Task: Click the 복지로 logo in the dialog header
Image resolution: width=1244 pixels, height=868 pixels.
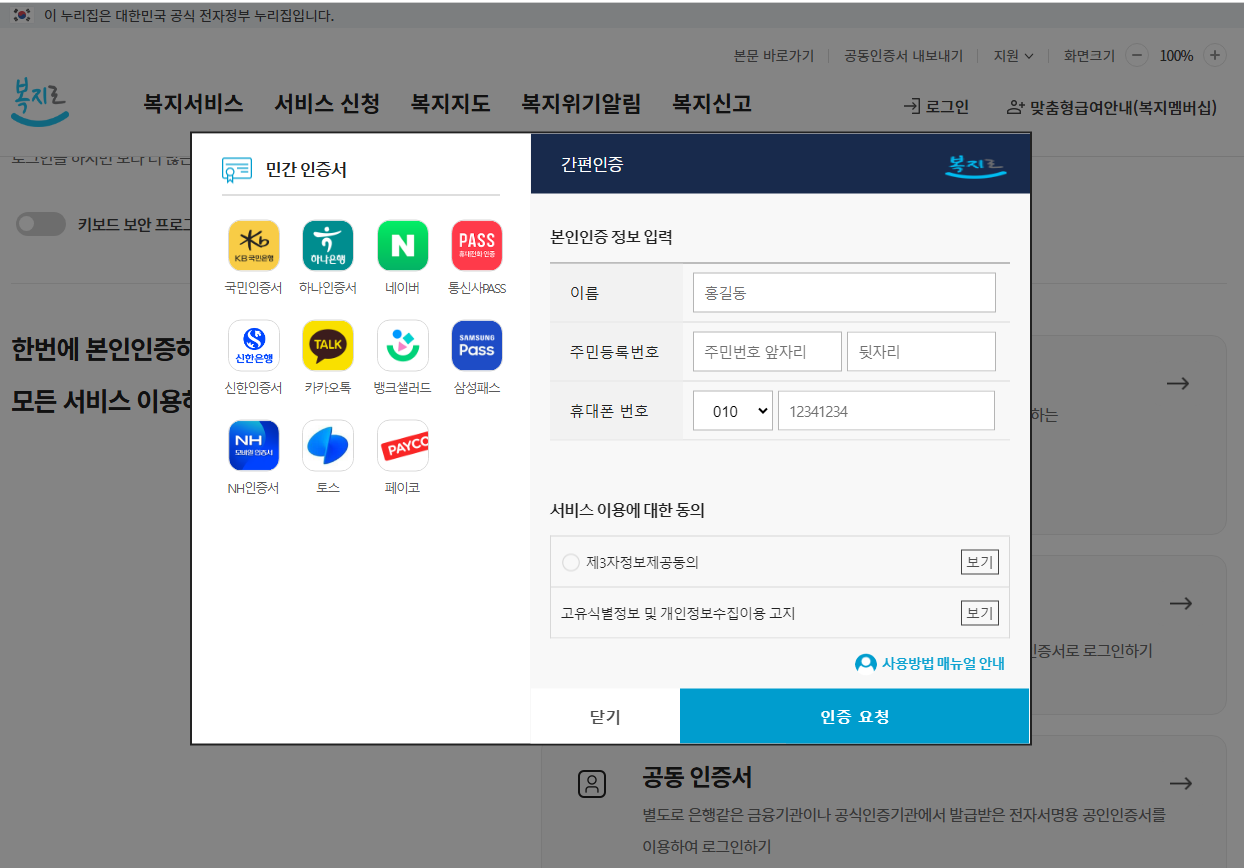Action: click(975, 165)
